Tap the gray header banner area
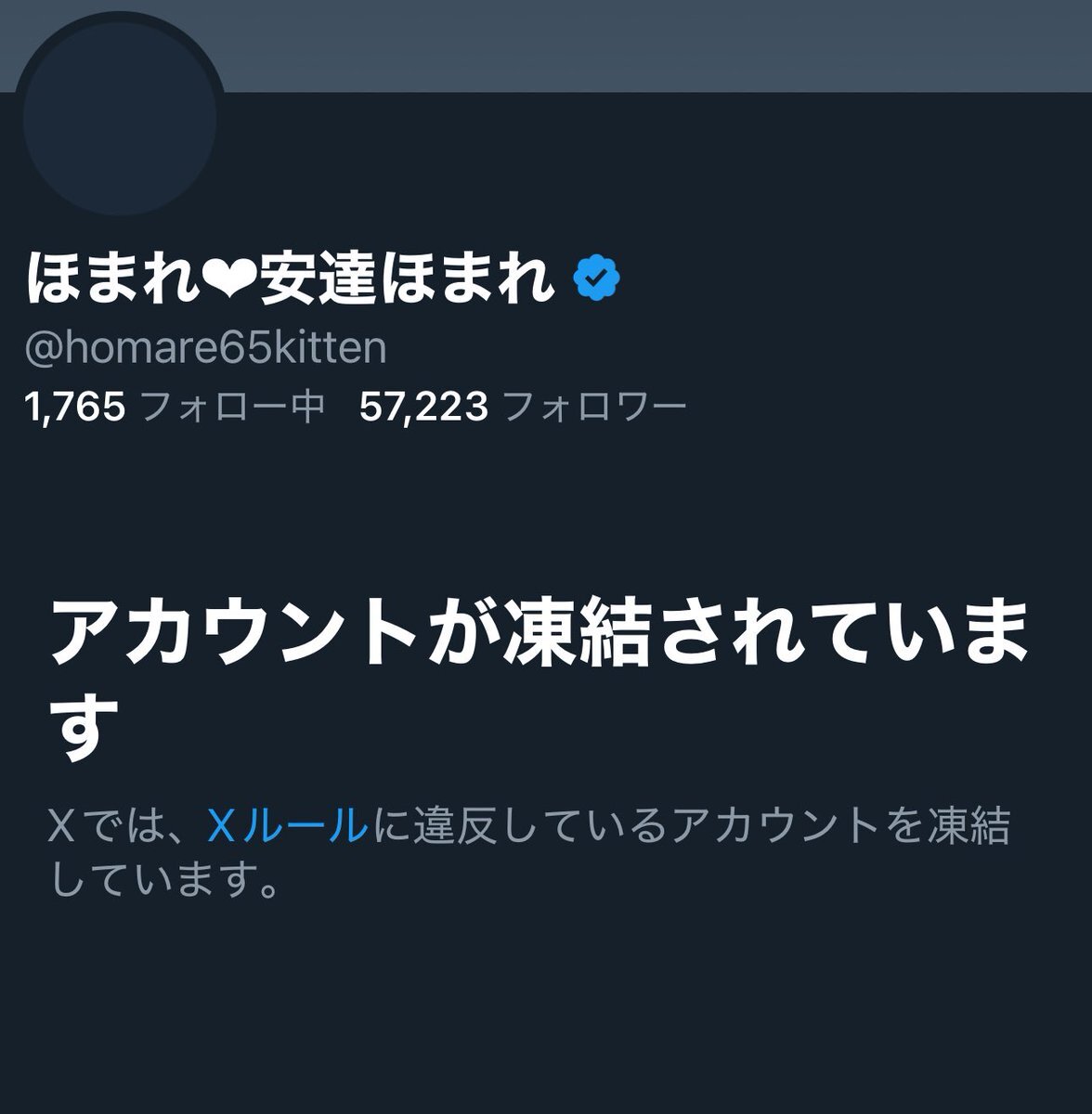This screenshot has width=1092, height=1114. (650, 45)
